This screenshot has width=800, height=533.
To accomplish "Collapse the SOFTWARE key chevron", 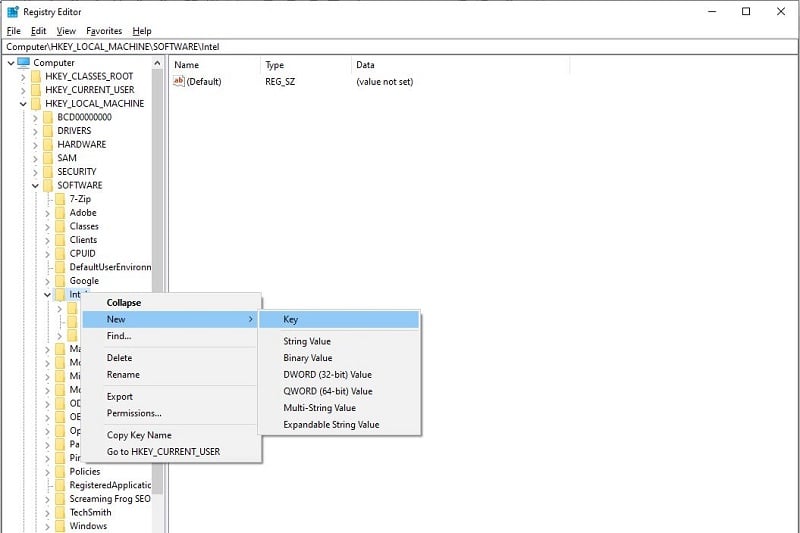I will tap(35, 186).
